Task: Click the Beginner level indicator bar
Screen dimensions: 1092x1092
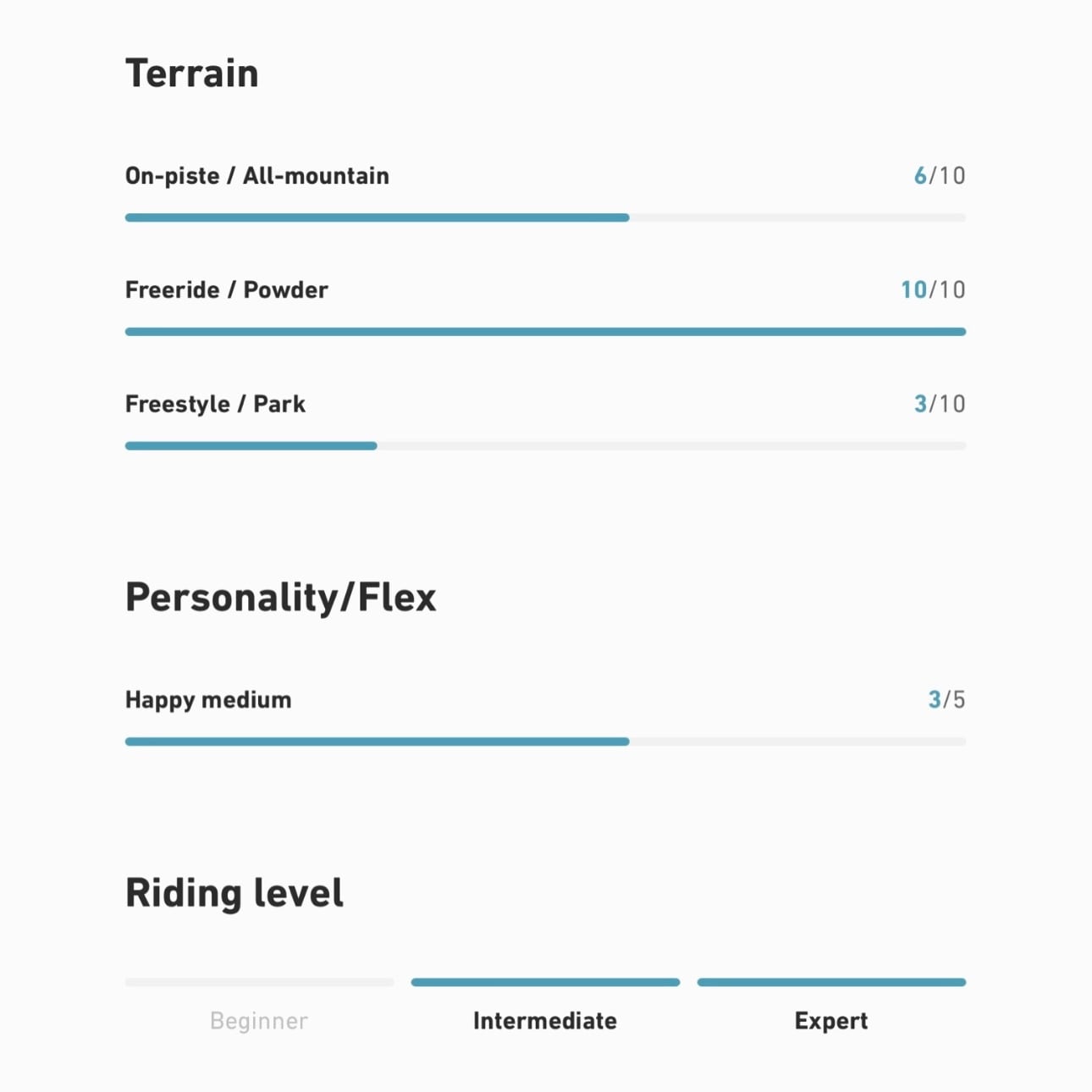Action: pyautogui.click(x=259, y=983)
